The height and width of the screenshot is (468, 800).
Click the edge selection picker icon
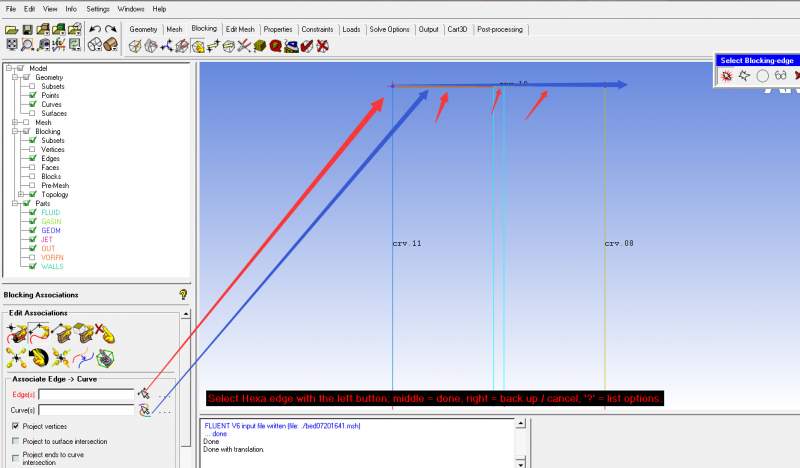point(144,394)
